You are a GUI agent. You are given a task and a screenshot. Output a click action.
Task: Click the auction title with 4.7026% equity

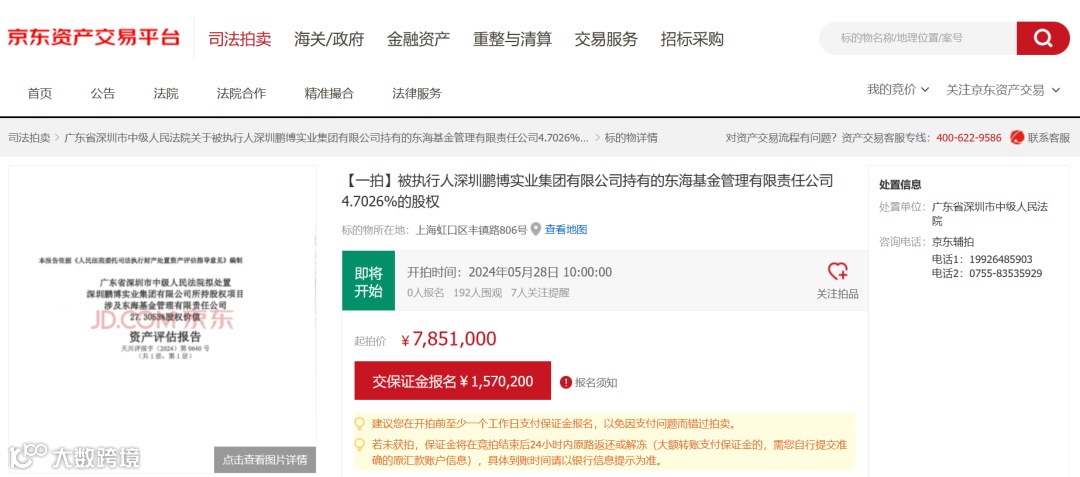click(x=588, y=191)
